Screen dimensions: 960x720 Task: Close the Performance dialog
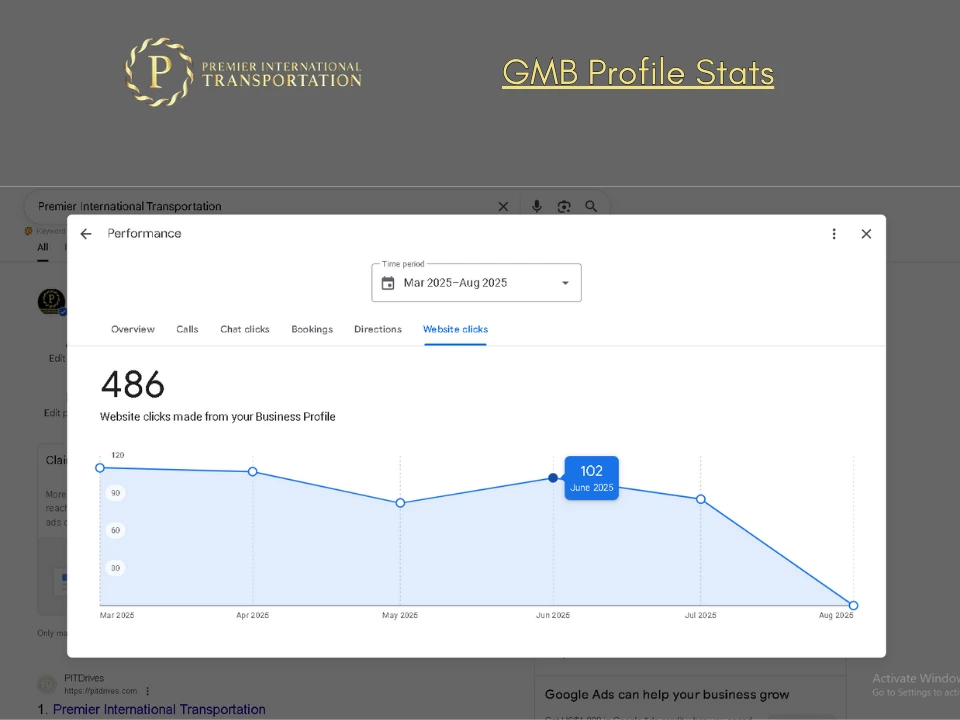tap(866, 234)
